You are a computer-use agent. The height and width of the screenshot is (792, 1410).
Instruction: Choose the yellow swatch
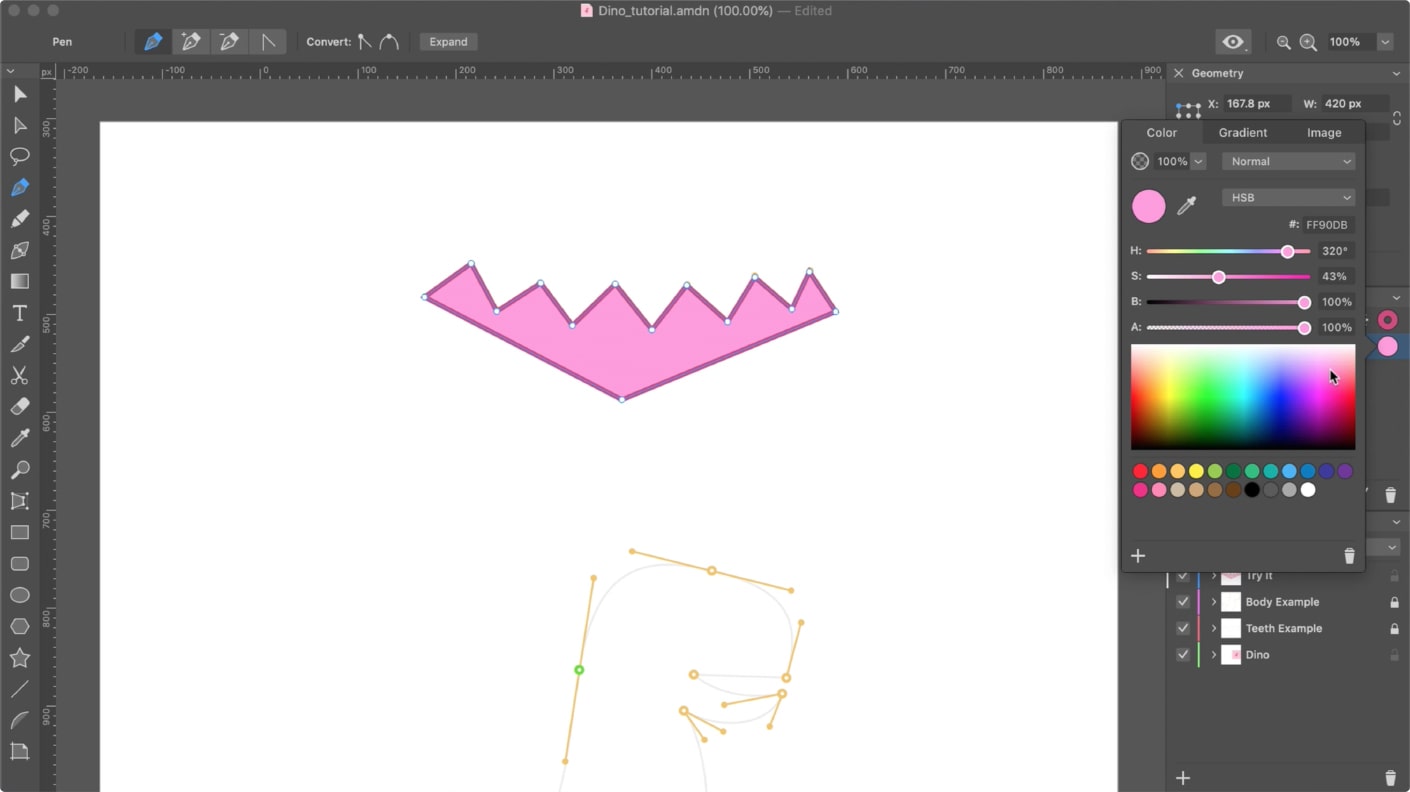click(x=1196, y=471)
